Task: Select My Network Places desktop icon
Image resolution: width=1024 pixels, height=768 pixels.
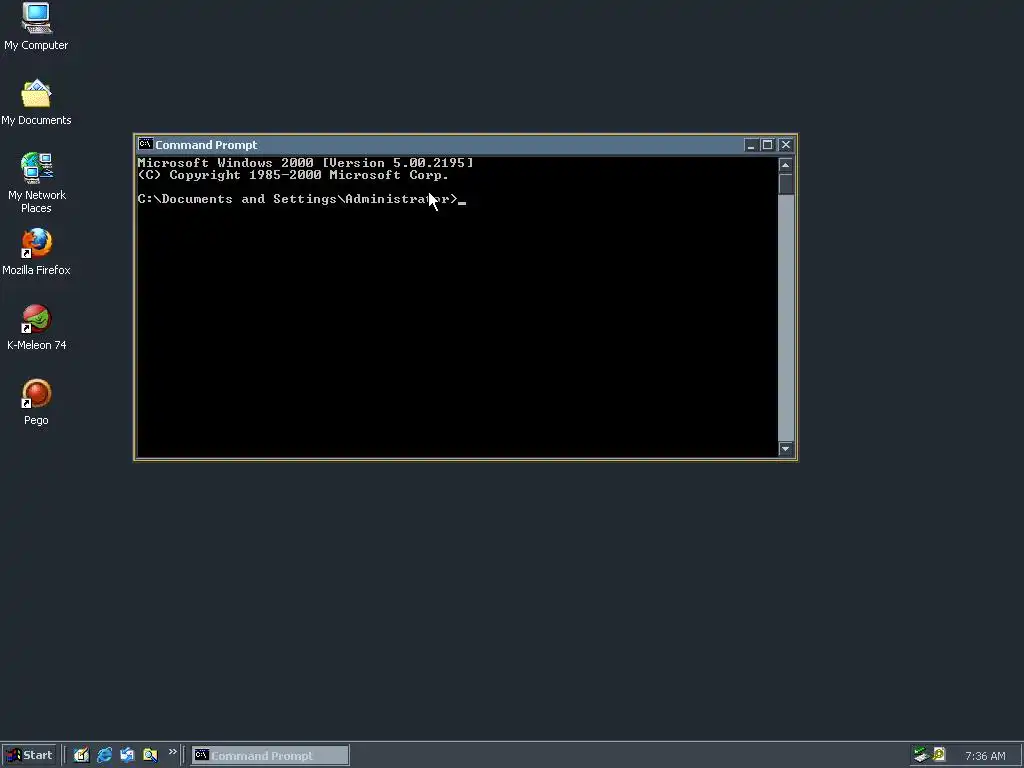Action: click(36, 182)
